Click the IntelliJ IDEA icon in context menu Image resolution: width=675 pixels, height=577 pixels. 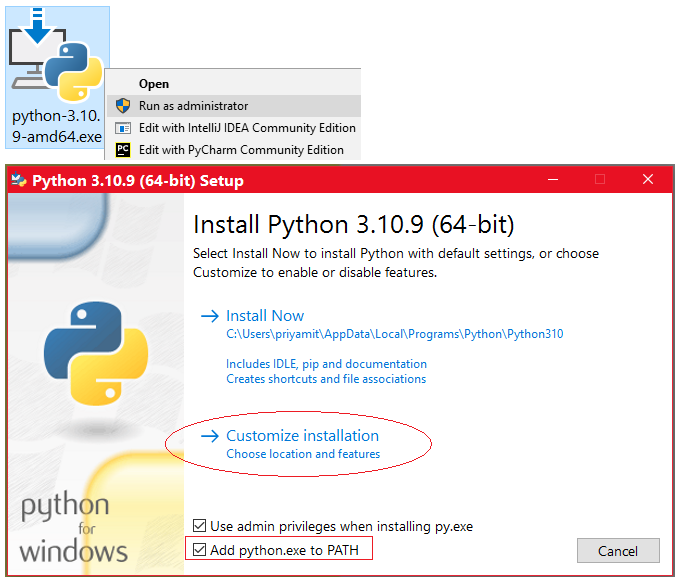tap(123, 128)
